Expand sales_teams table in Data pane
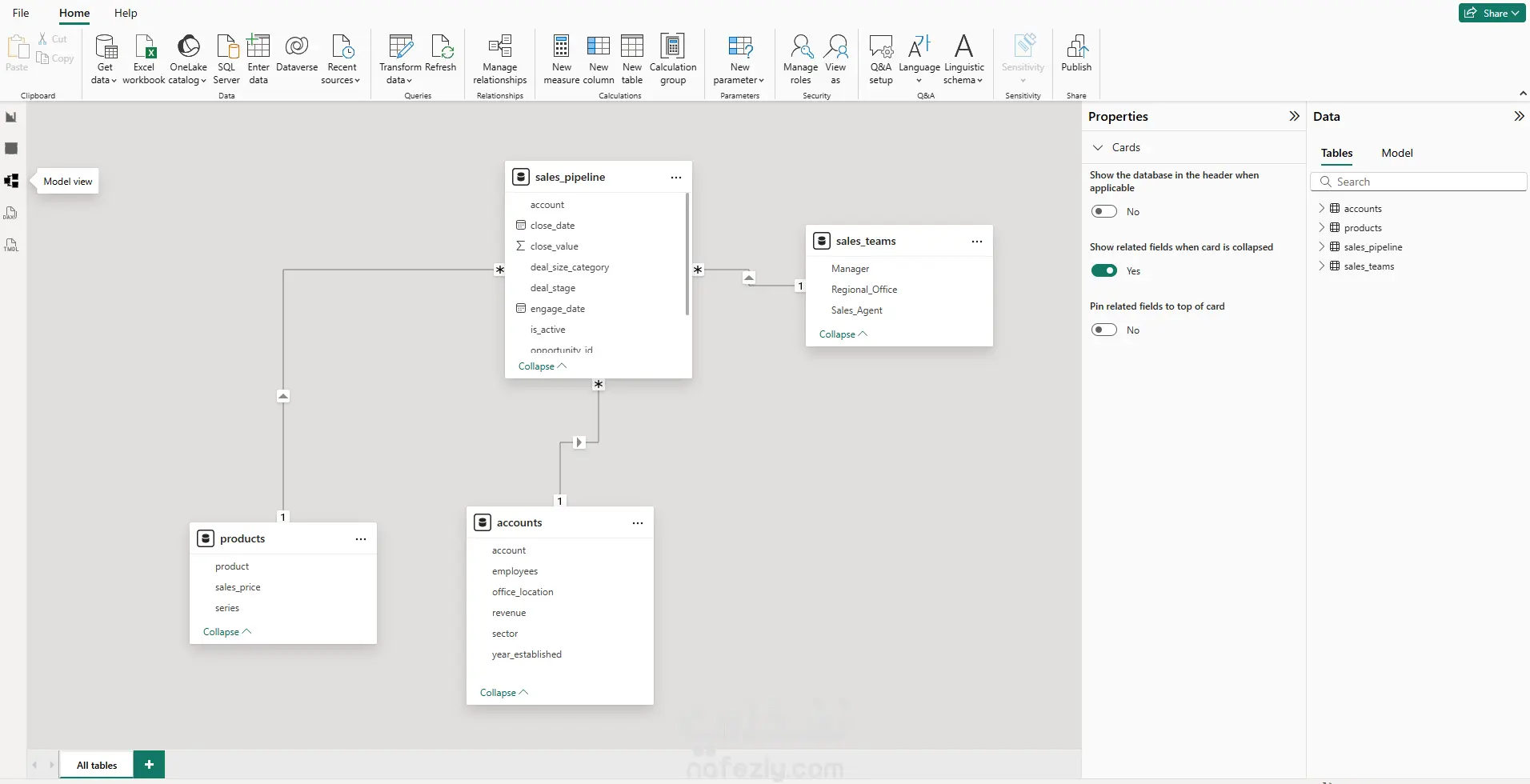 pos(1321,266)
